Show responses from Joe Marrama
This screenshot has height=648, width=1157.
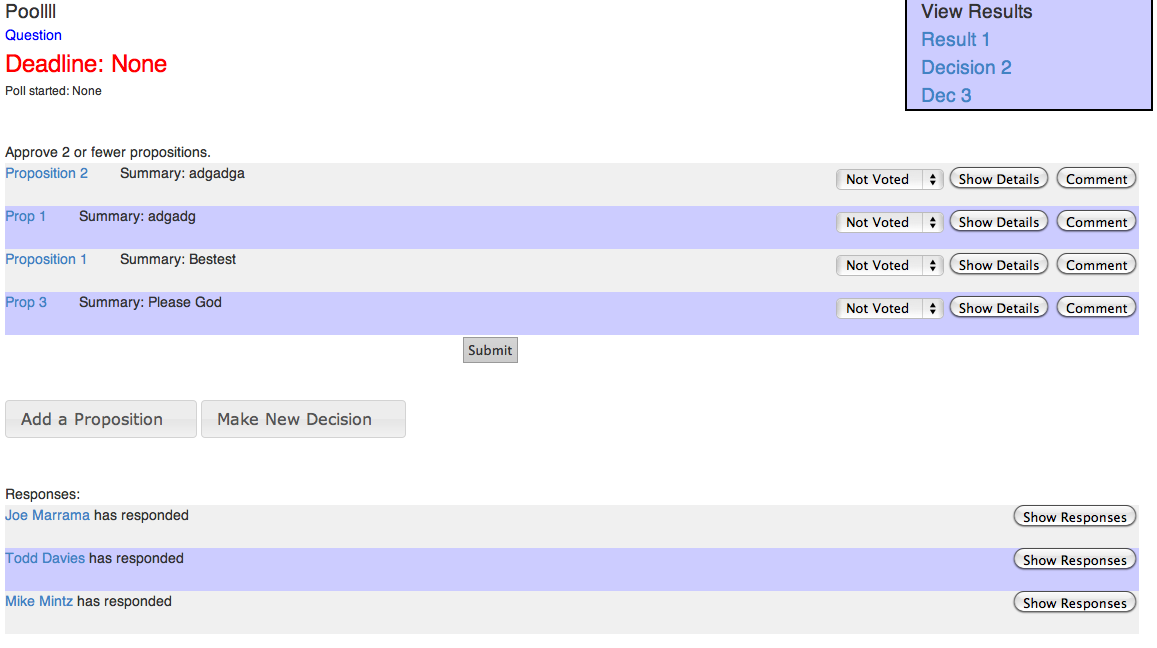pos(1074,518)
